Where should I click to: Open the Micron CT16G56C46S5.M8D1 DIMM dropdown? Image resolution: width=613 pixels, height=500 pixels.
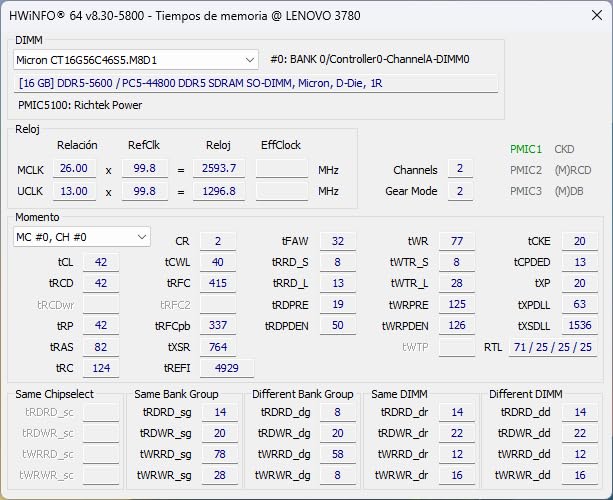point(136,60)
